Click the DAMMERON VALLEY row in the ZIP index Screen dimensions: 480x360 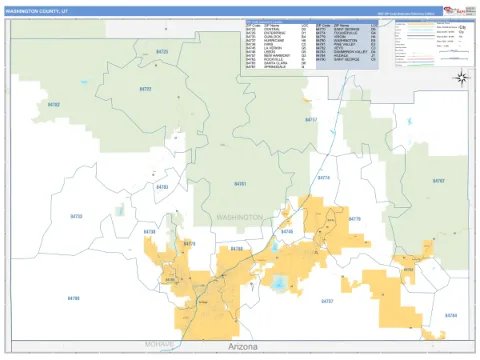tap(347, 52)
